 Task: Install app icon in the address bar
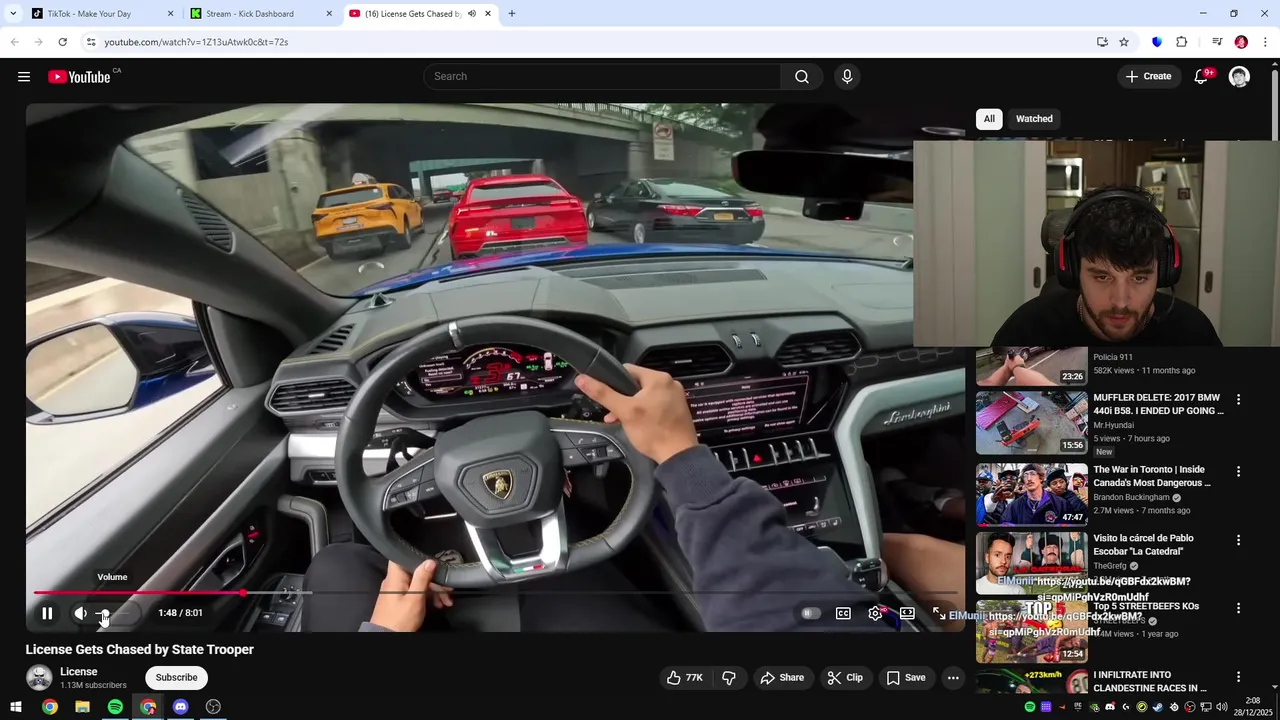(x=1102, y=42)
